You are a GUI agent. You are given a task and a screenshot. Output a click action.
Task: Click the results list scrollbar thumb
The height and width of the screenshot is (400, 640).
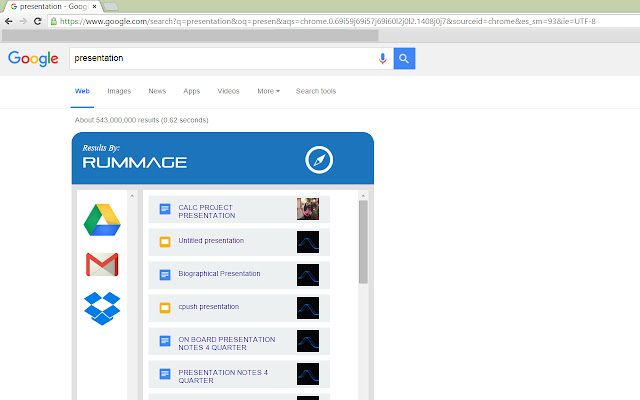[363, 242]
